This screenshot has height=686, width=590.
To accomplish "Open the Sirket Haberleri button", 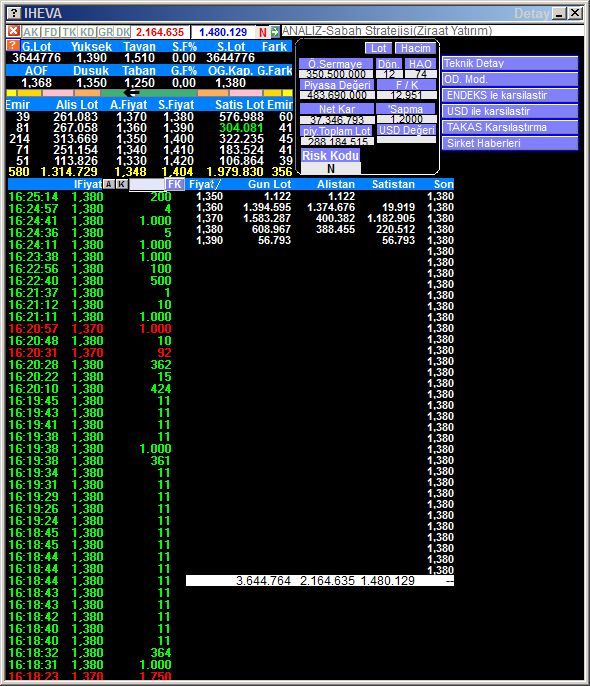I will click(510, 143).
